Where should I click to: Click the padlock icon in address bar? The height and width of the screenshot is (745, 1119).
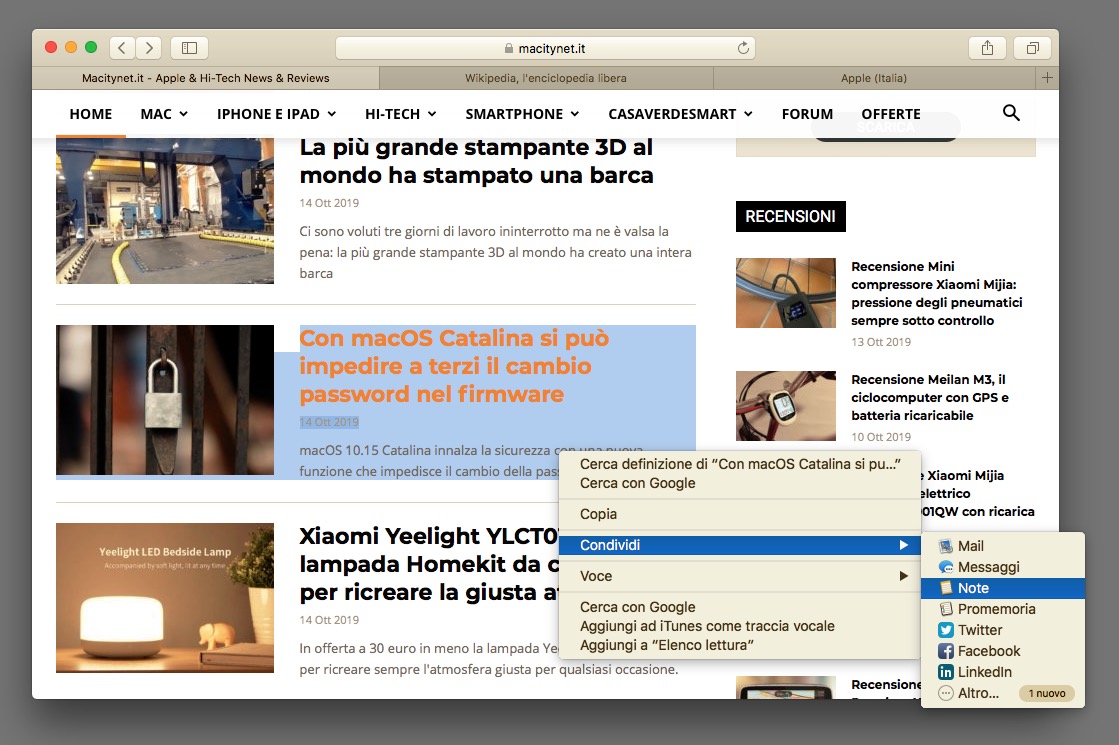[509, 49]
